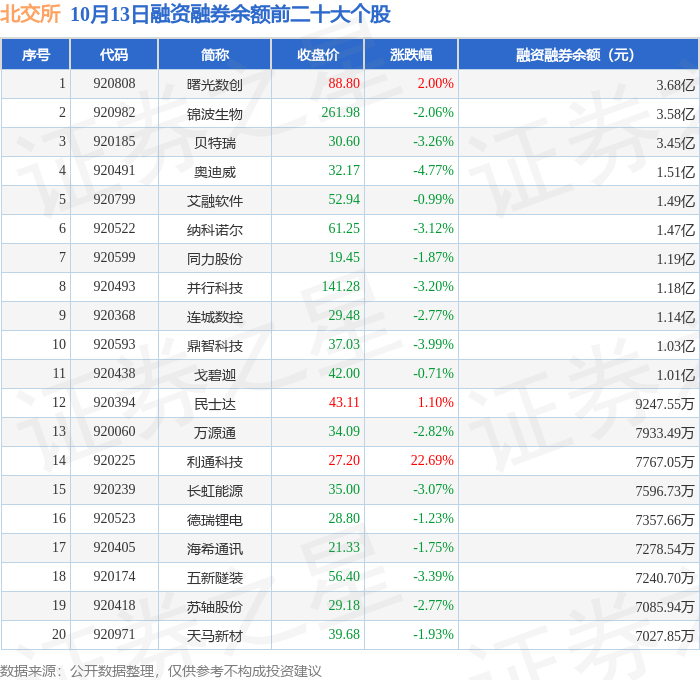Click stock code 920368
This screenshot has width=700, height=680.
coord(114,316)
